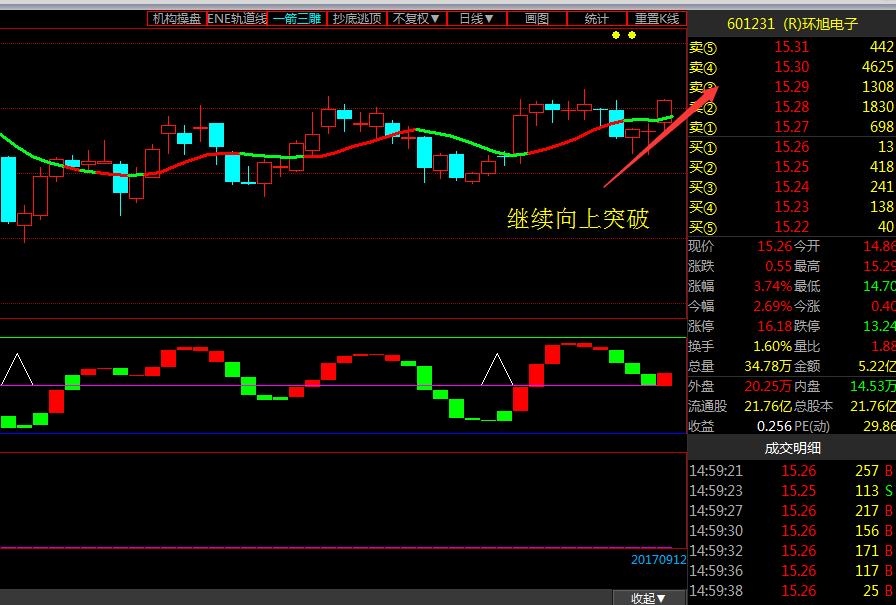Select the 买① bid price 15.26
Screen dimensions: 896x605
coord(791,147)
